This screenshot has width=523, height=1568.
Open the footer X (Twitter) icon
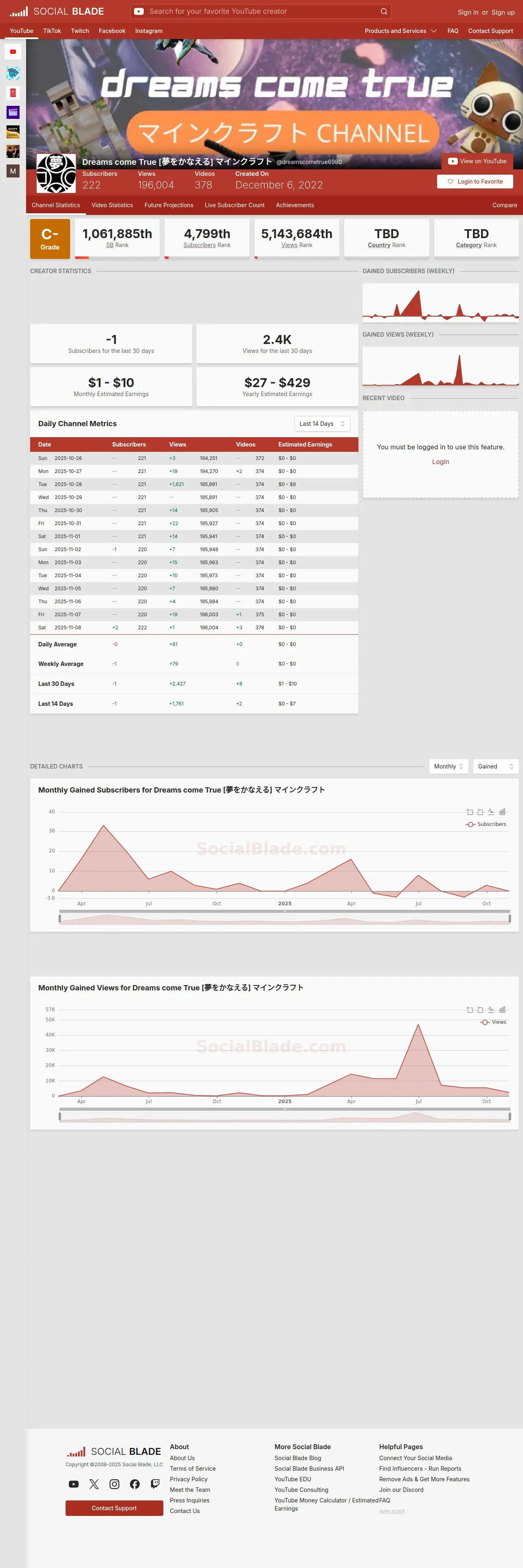(x=94, y=1484)
